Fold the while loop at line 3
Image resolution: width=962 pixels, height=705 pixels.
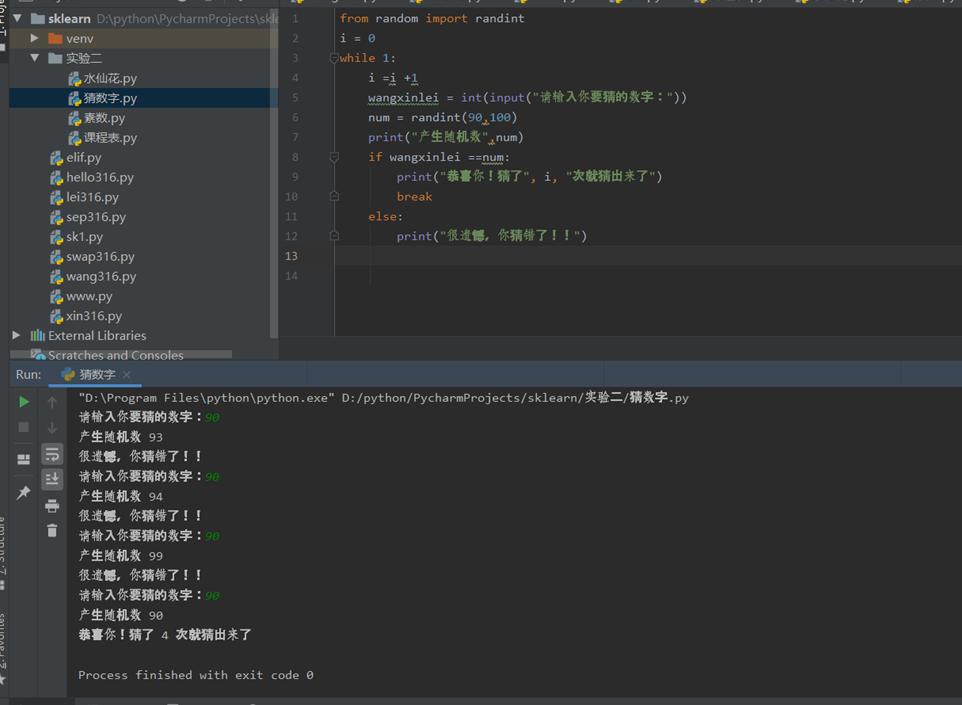point(334,58)
